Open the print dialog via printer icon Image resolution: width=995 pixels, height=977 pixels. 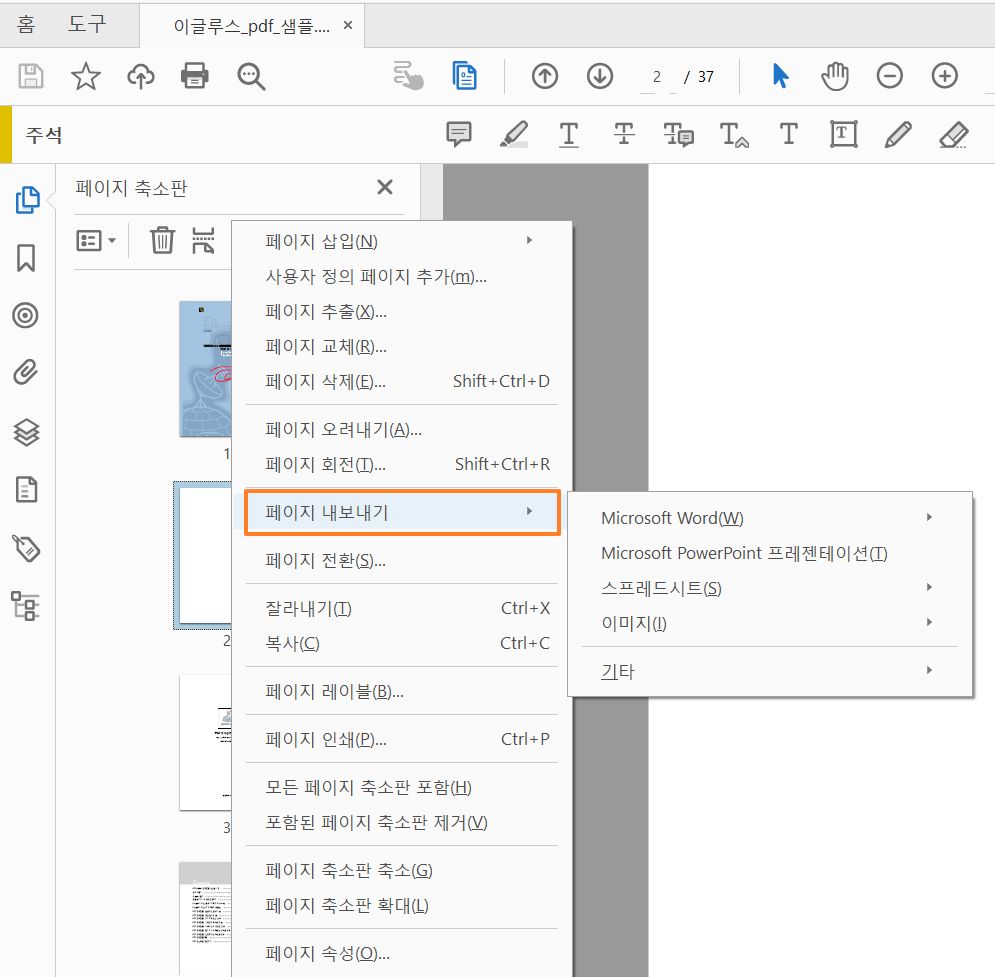(196, 75)
